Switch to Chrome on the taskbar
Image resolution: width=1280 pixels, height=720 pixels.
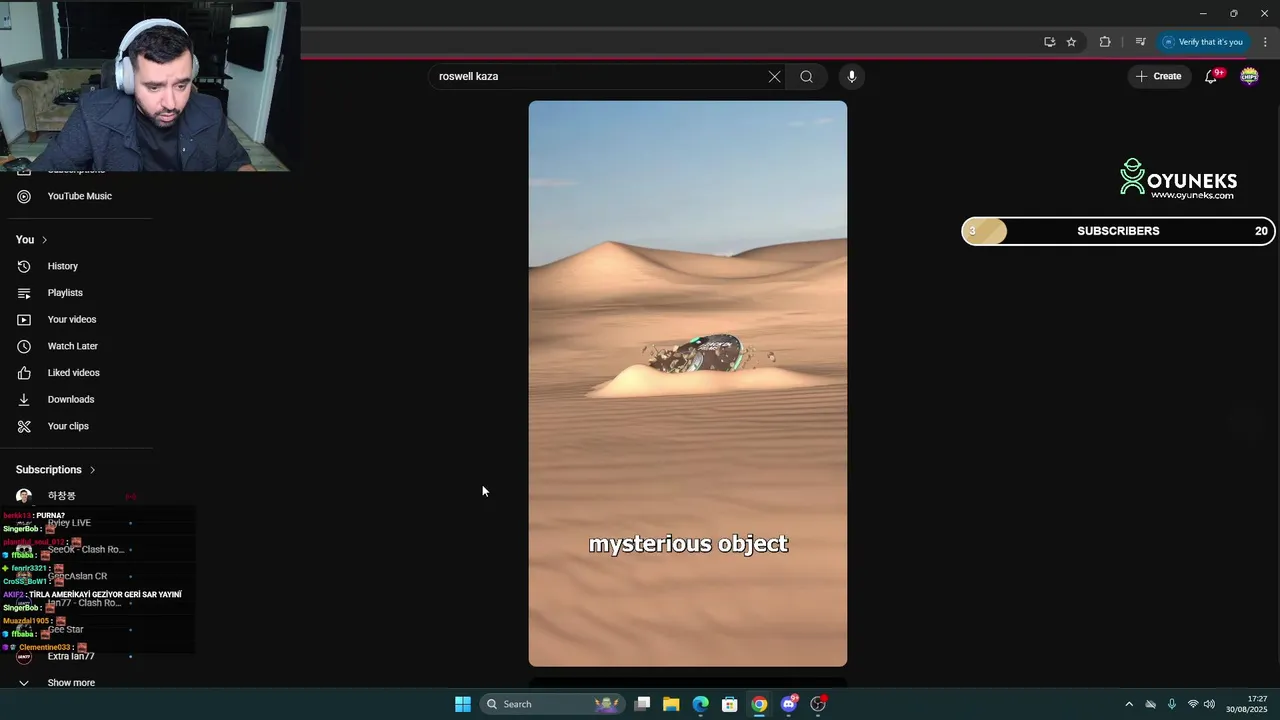(759, 704)
